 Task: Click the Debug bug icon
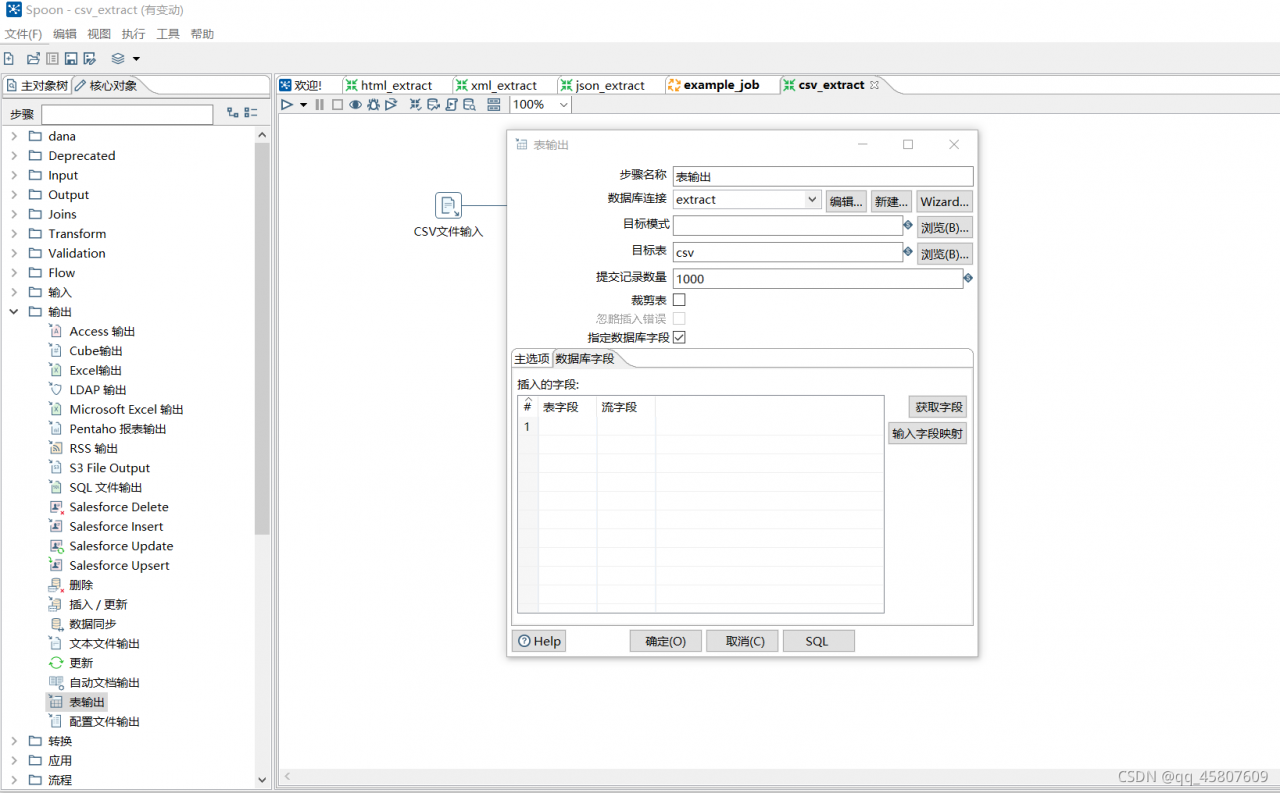pyautogui.click(x=373, y=104)
